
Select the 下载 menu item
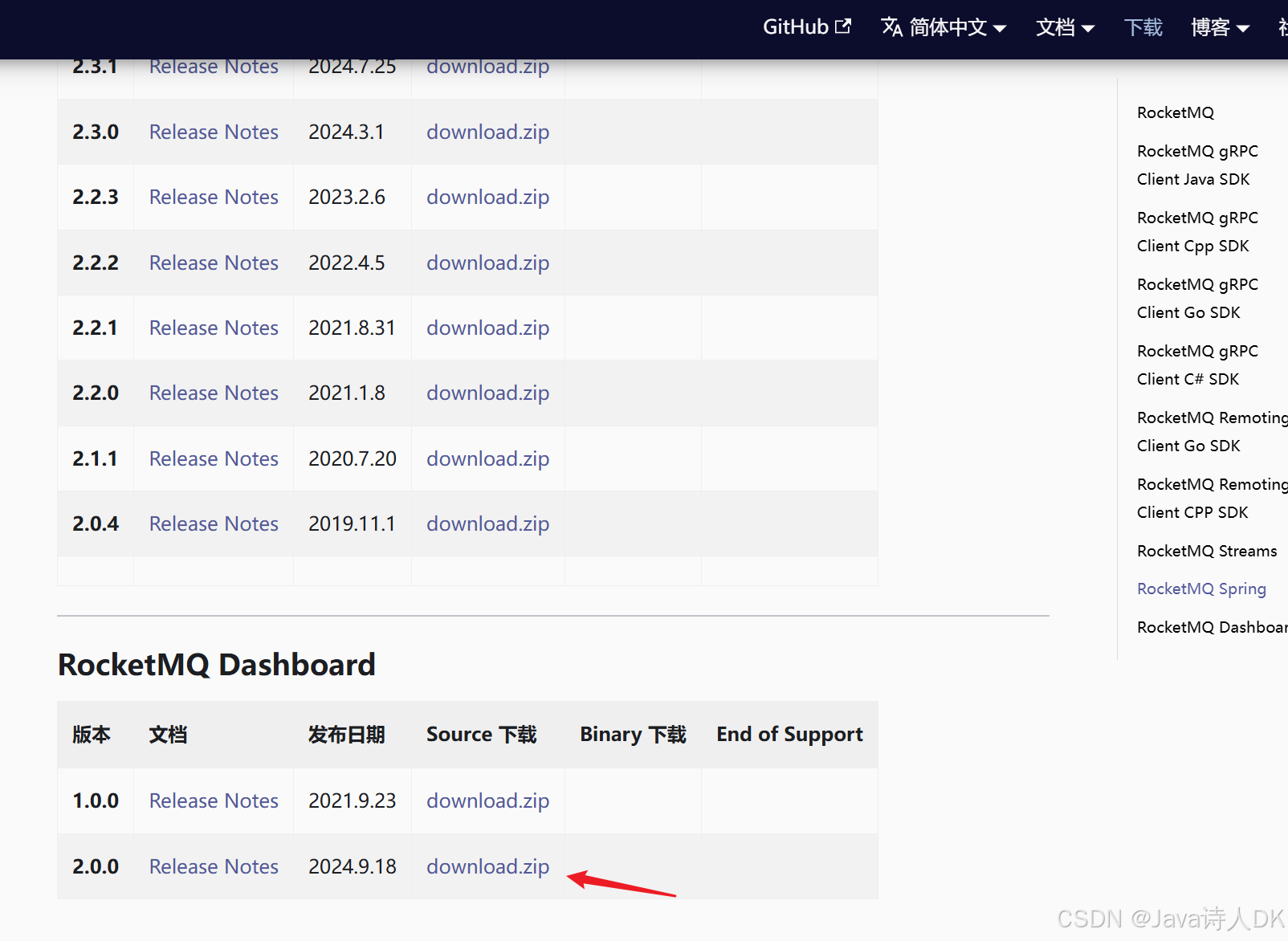click(1143, 28)
